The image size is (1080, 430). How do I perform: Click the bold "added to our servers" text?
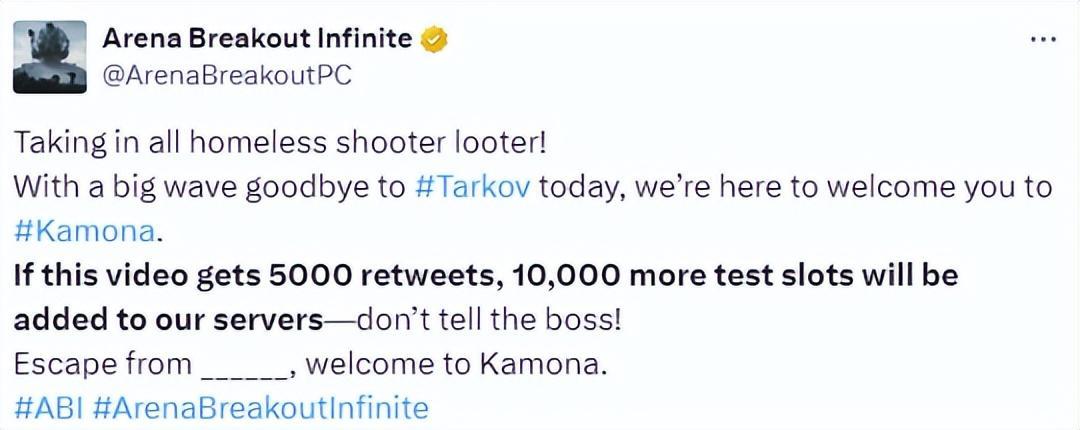pos(168,319)
